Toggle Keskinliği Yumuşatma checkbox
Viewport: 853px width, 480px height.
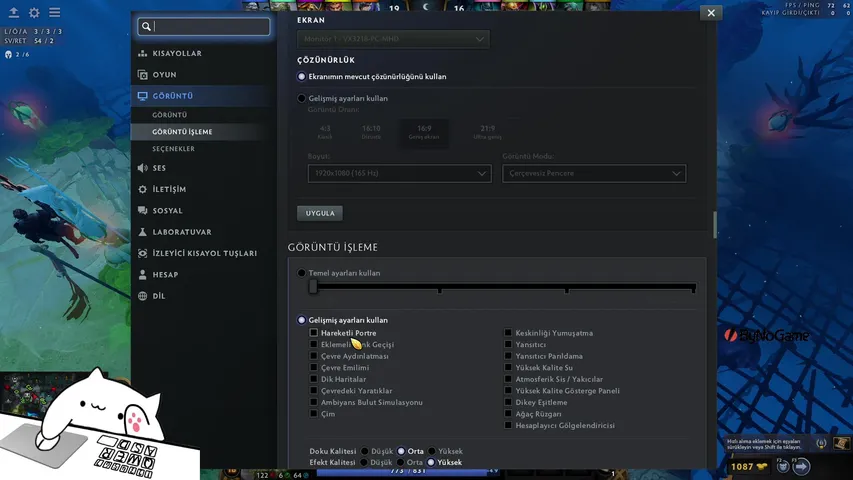pyautogui.click(x=508, y=333)
